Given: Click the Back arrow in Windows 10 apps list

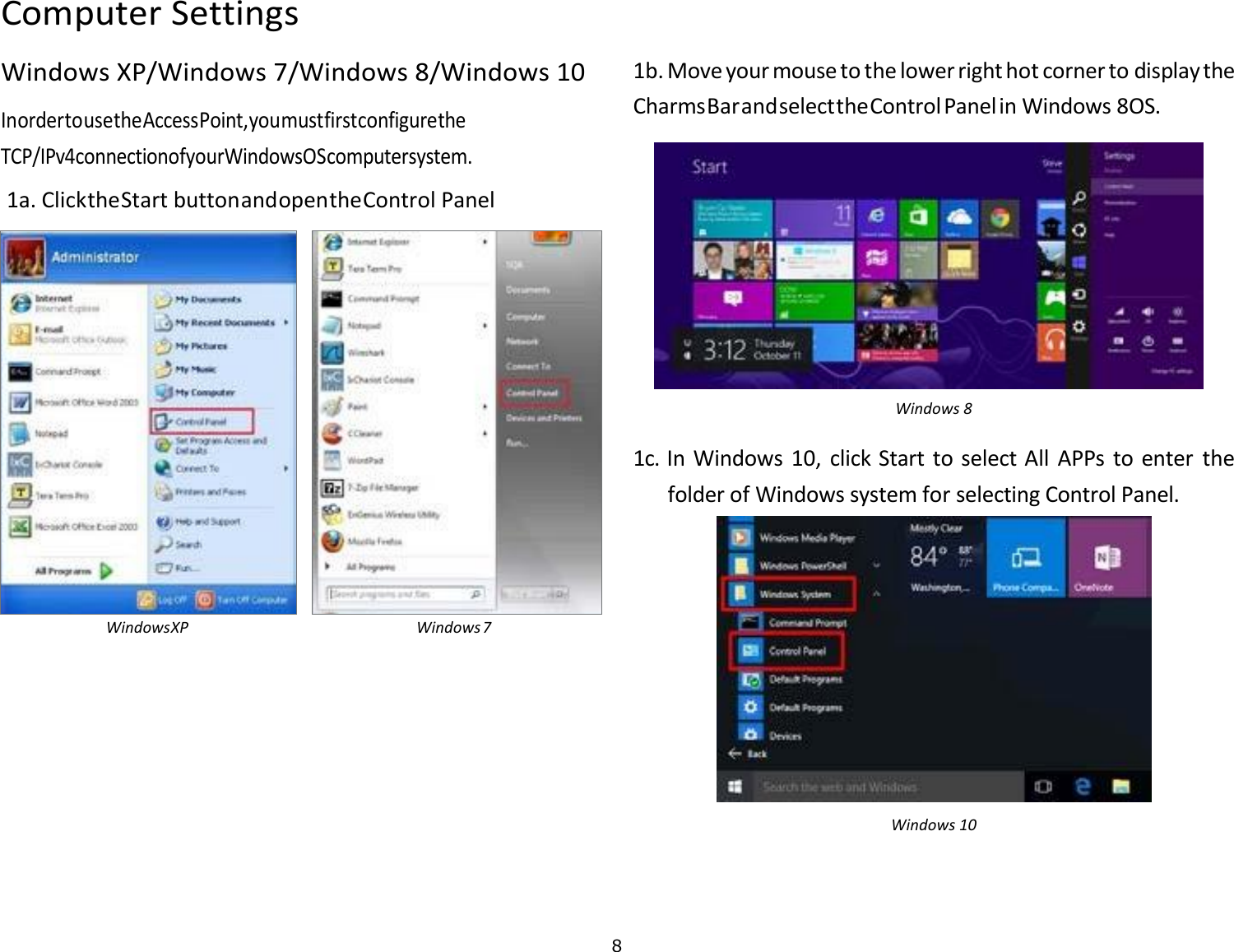Looking at the screenshot, I should click(735, 753).
